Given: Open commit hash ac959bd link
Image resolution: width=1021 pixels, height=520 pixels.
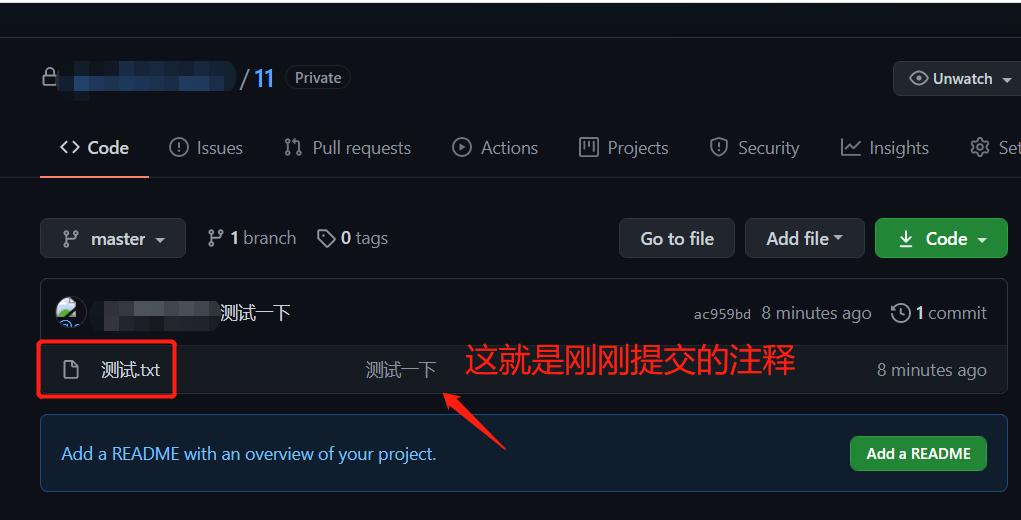Looking at the screenshot, I should click(722, 314).
